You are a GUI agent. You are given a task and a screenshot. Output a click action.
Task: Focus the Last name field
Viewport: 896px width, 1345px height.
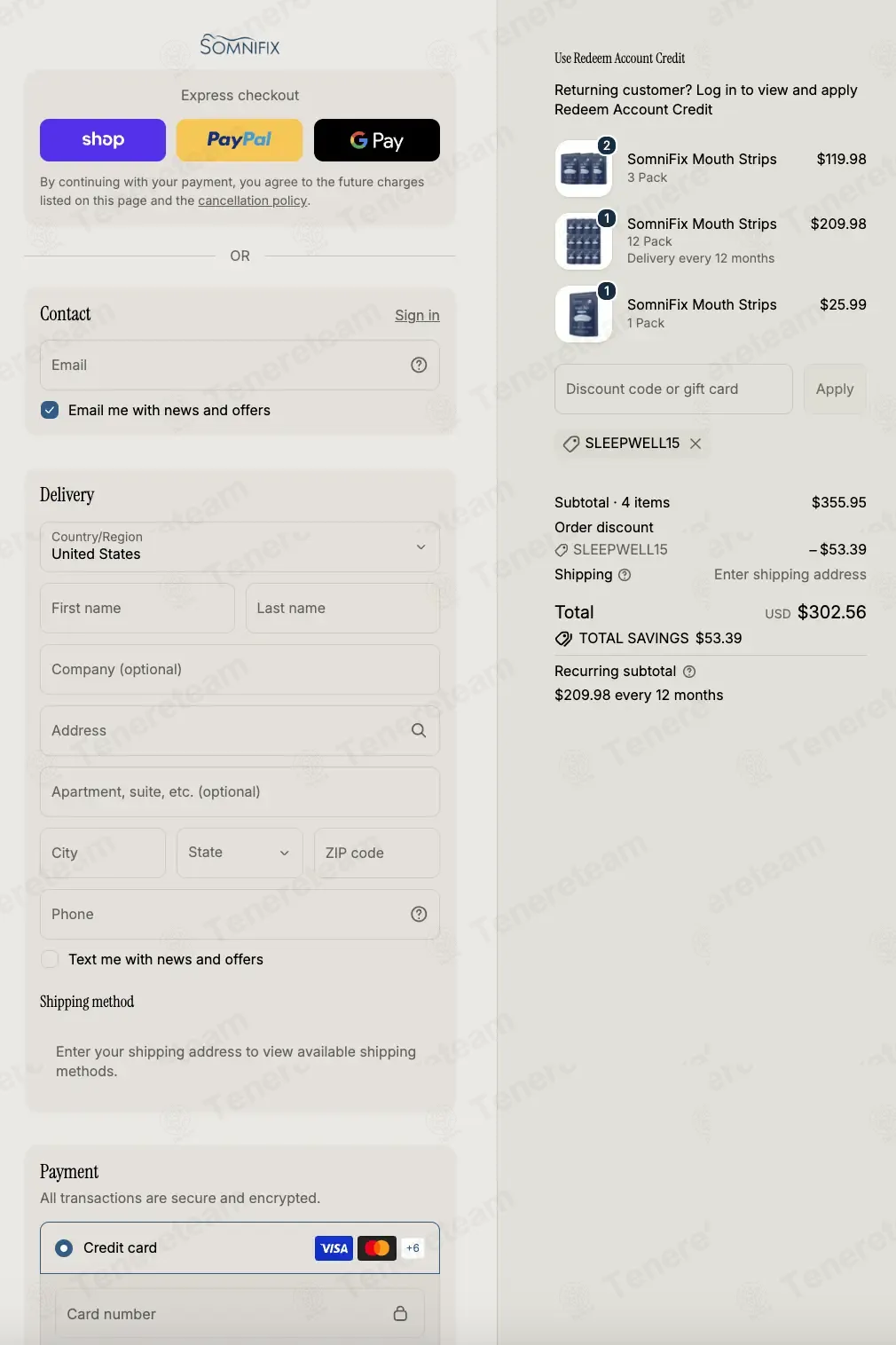tap(342, 608)
